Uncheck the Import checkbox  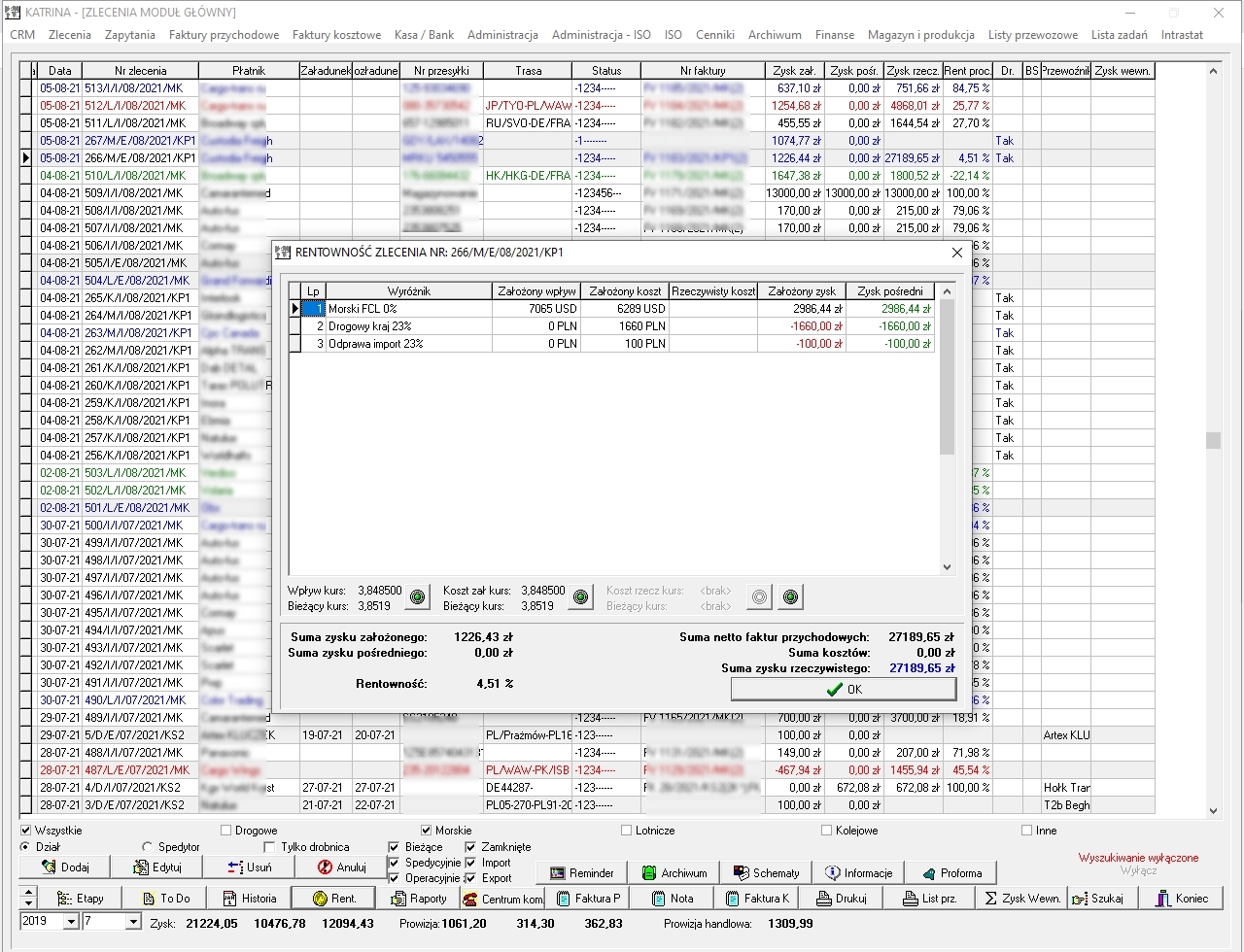(470, 863)
